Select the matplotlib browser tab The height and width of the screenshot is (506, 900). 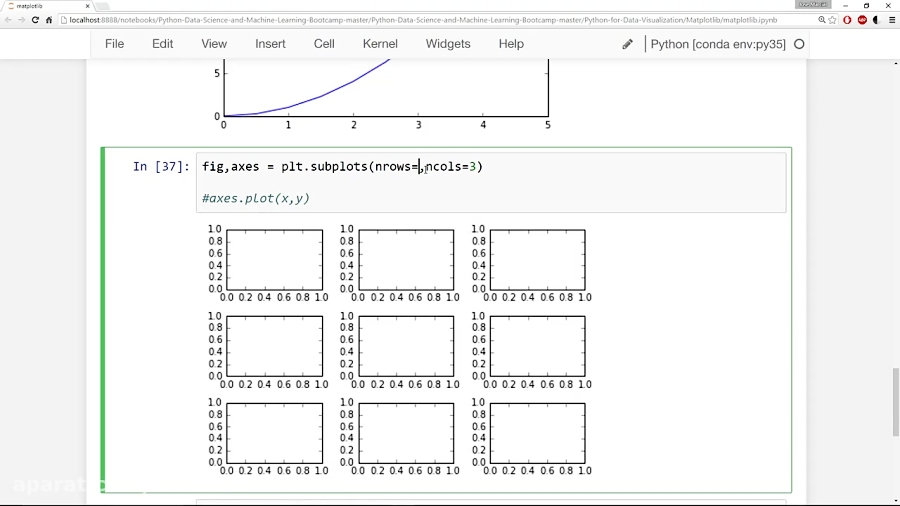[46, 6]
